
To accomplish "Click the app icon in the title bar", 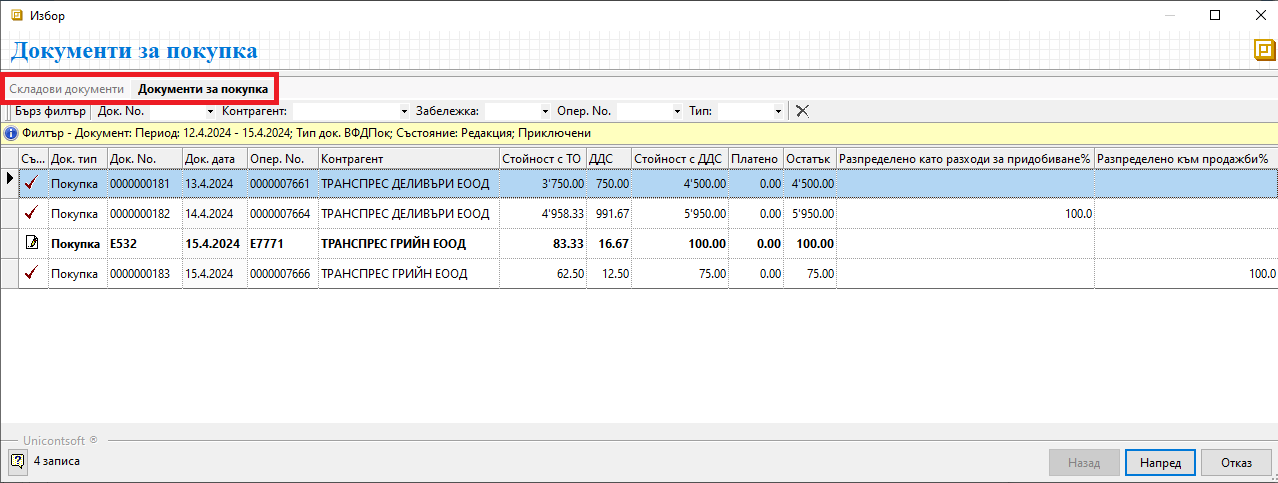I will [16, 15].
